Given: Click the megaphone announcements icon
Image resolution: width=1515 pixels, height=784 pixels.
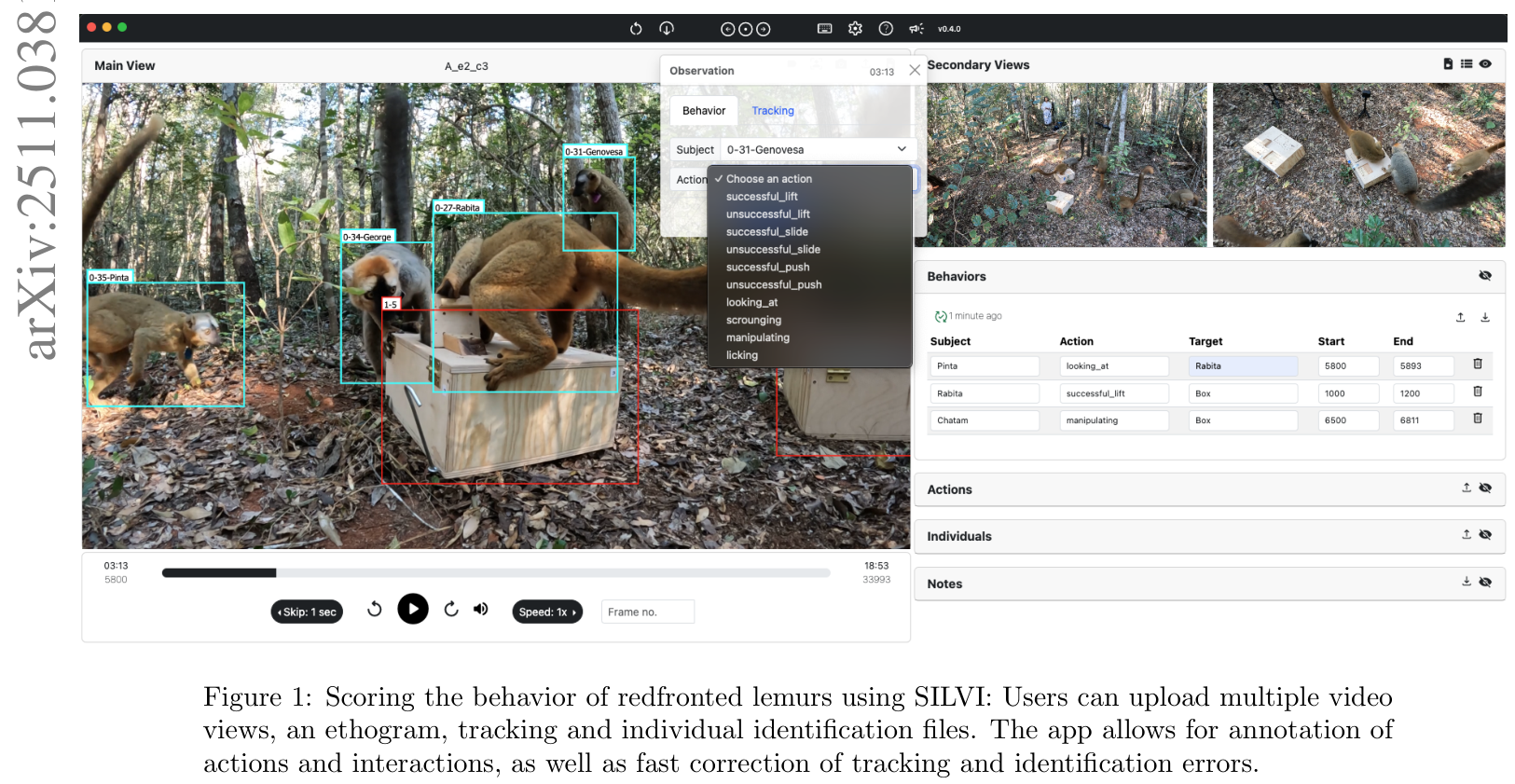Looking at the screenshot, I should (x=916, y=29).
